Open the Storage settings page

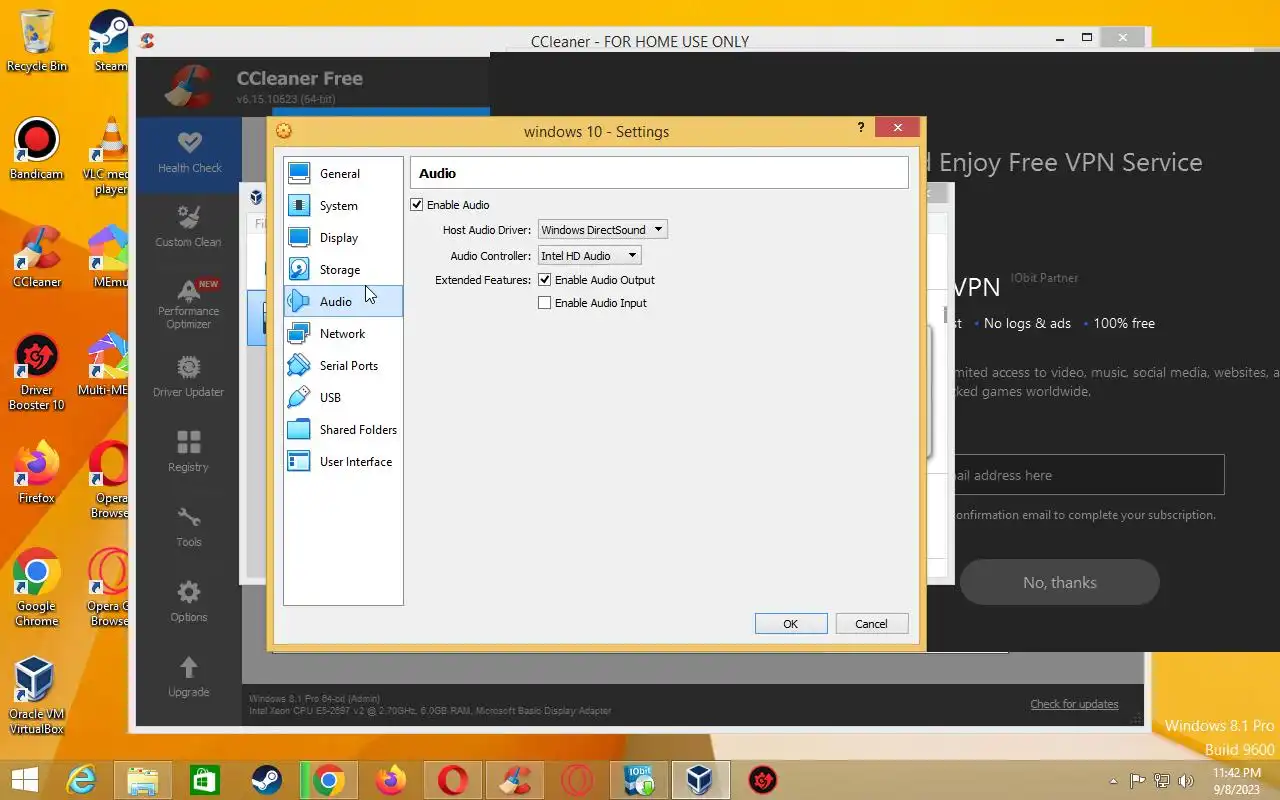(343, 270)
